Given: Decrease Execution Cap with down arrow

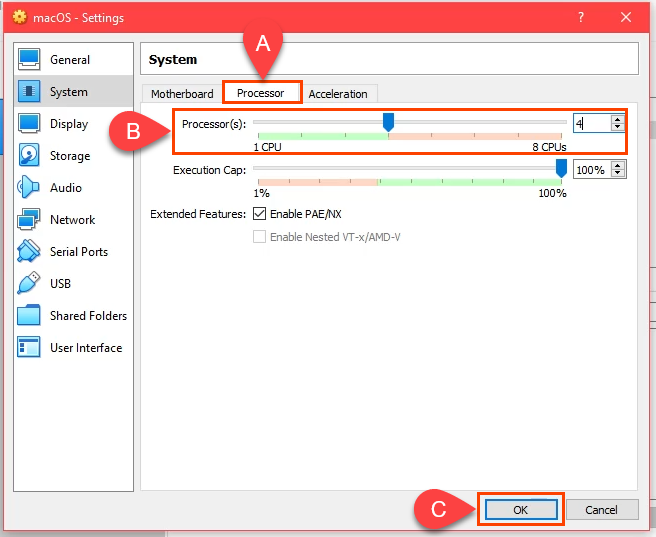Looking at the screenshot, I should [x=618, y=174].
